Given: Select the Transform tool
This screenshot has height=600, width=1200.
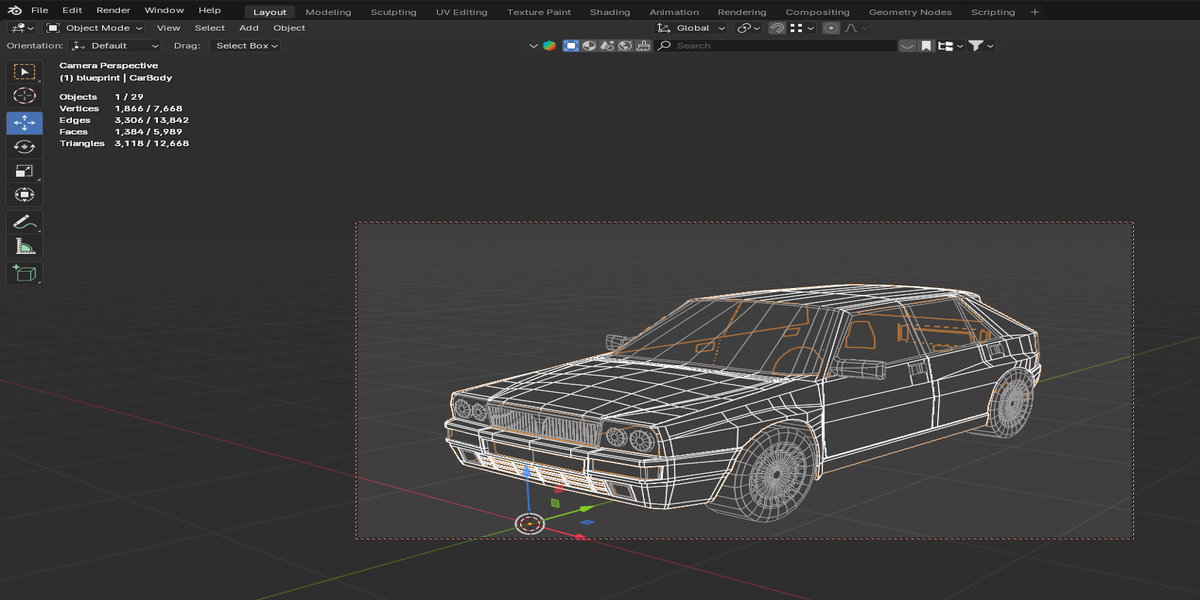Looking at the screenshot, I should pos(24,195).
